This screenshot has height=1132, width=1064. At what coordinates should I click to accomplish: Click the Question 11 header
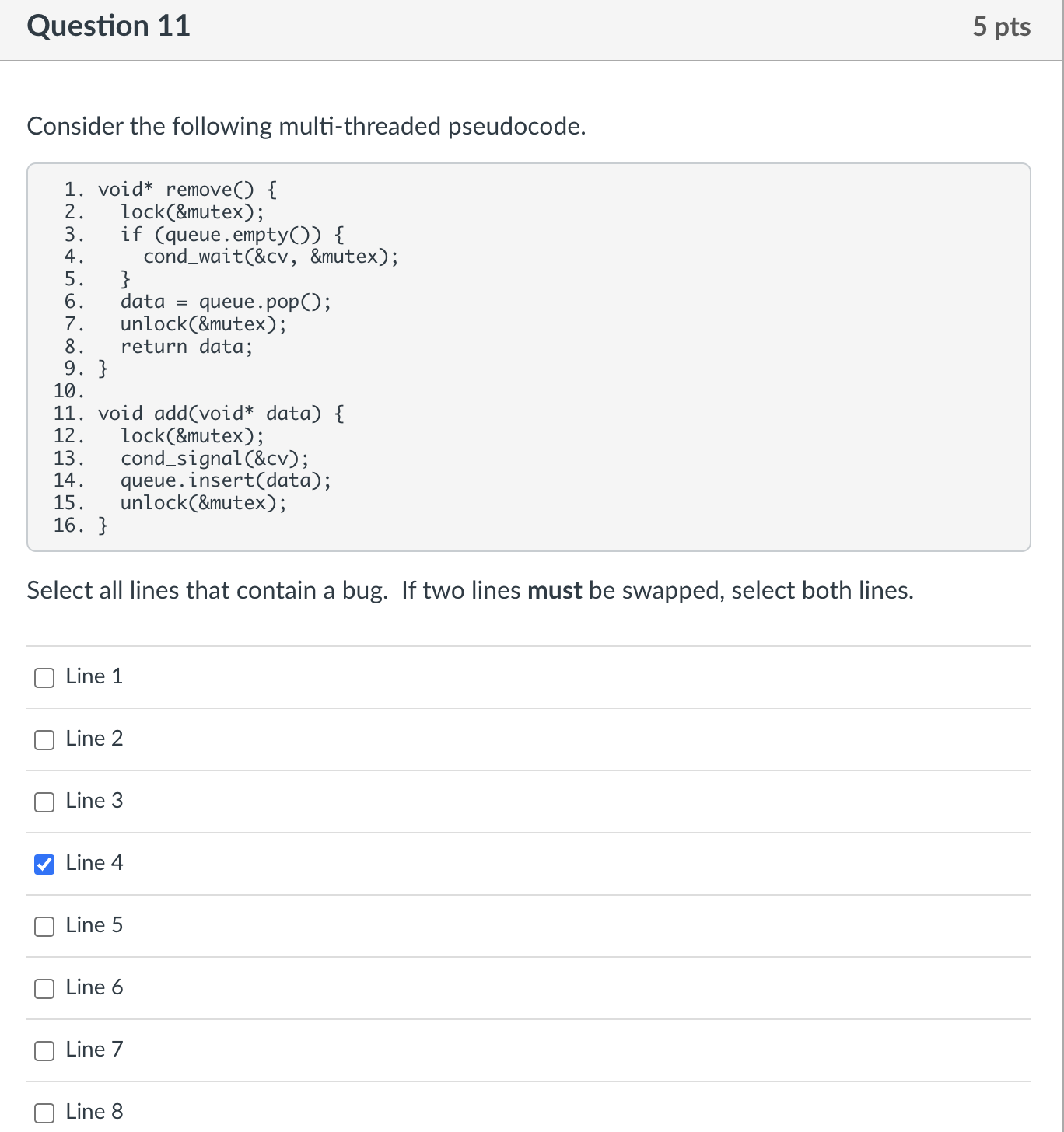pyautogui.click(x=108, y=26)
